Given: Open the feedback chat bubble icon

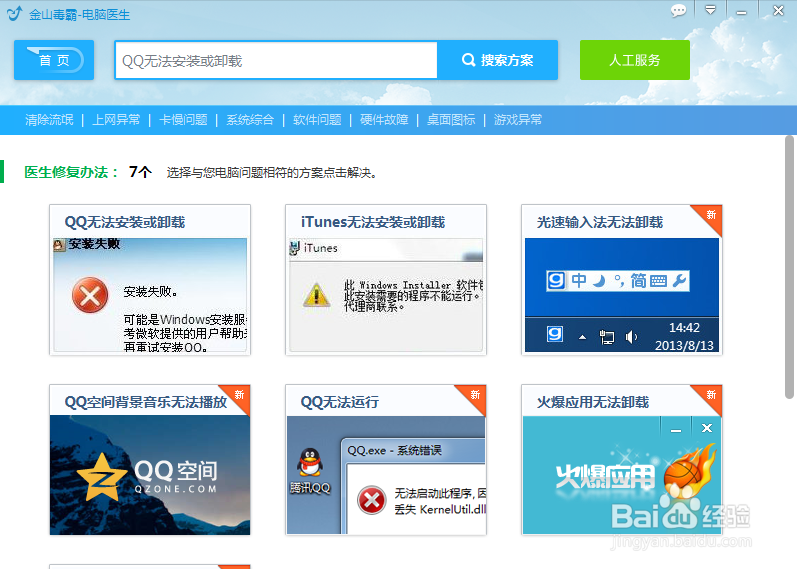Looking at the screenshot, I should (x=678, y=11).
